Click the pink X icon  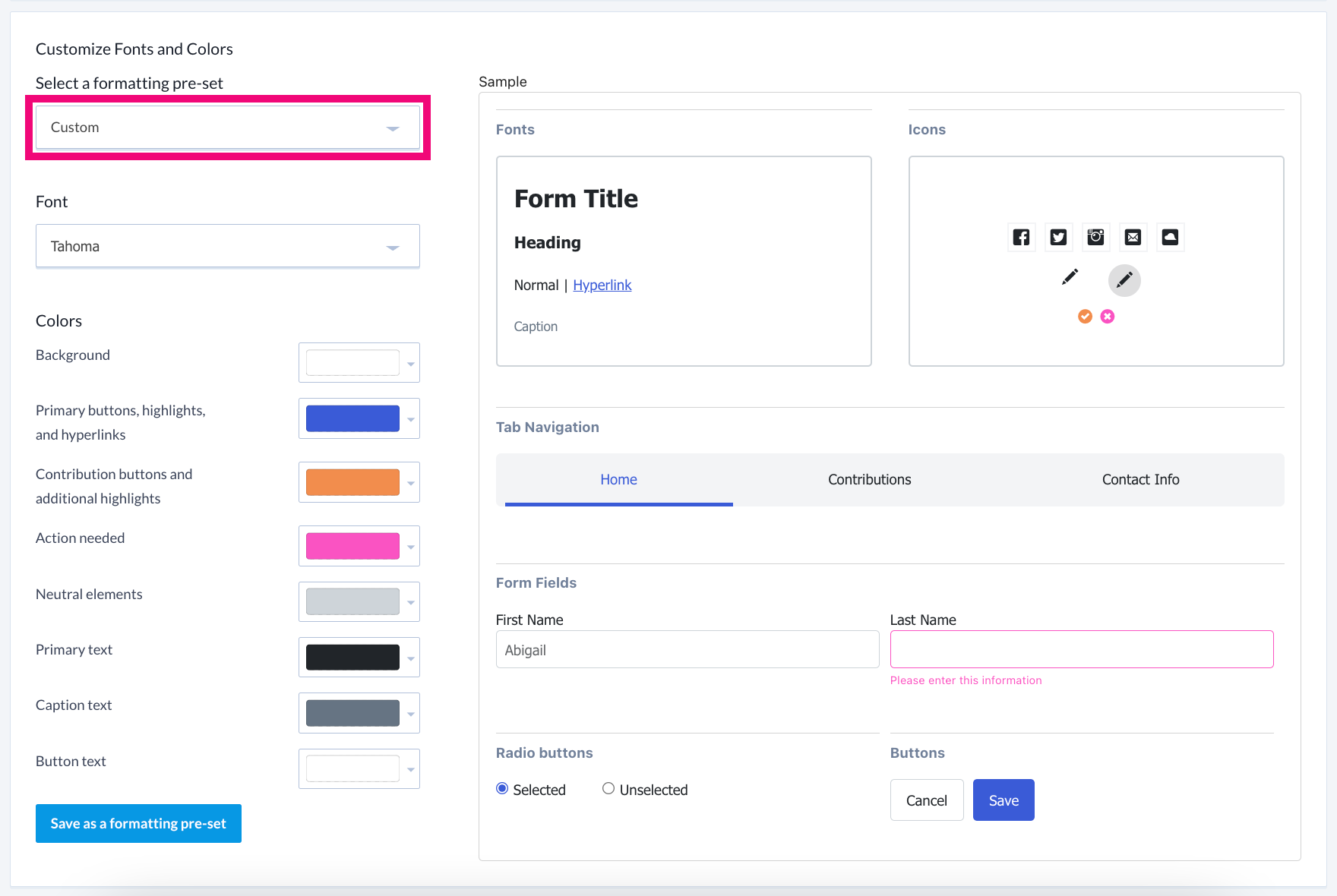[1108, 317]
